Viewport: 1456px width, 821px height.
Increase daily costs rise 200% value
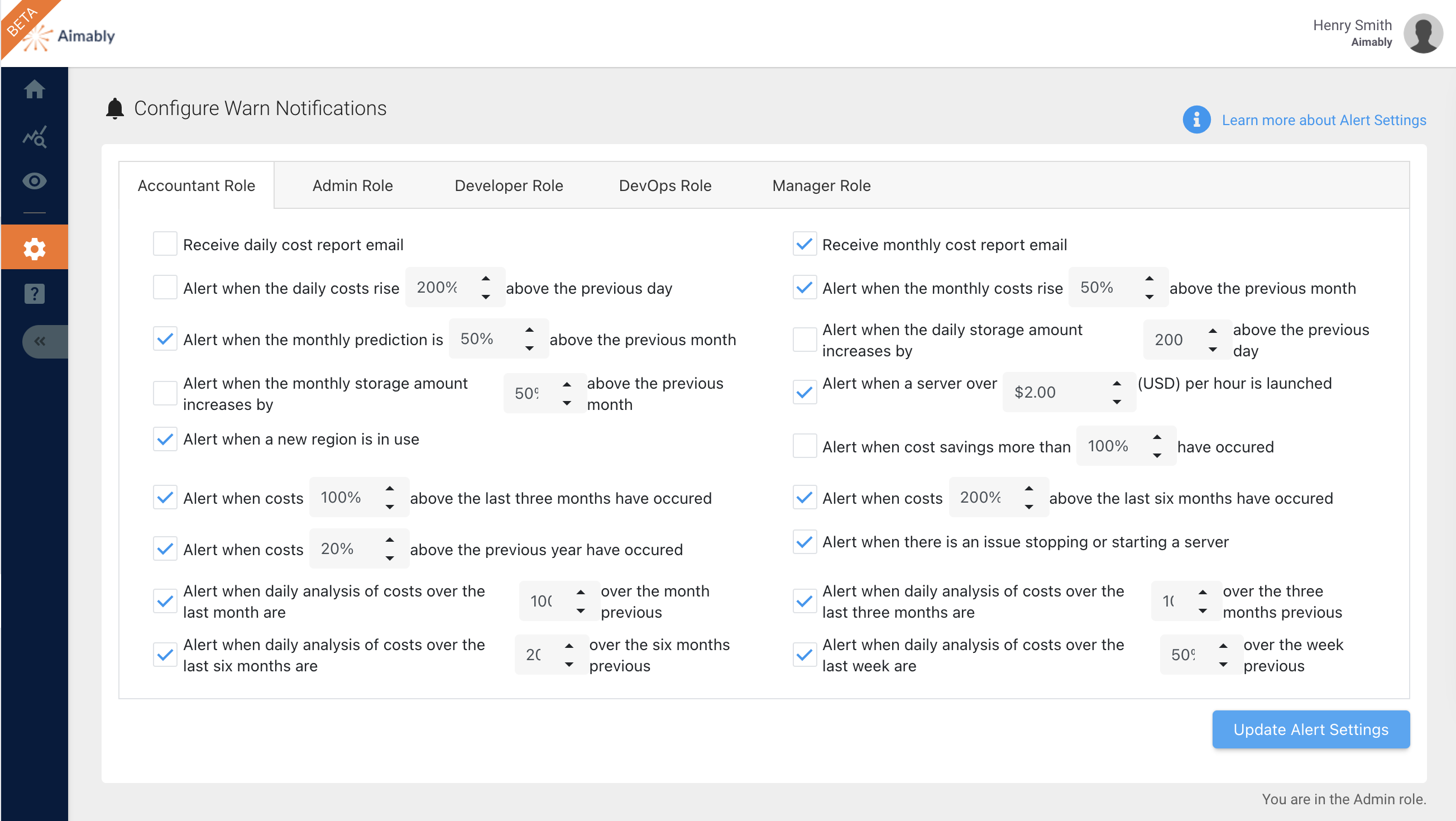tap(486, 279)
